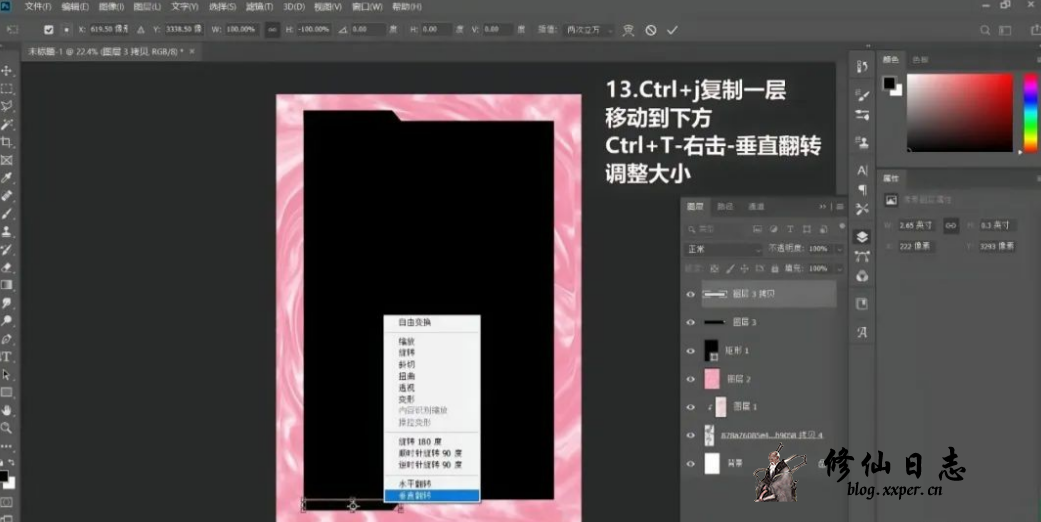This screenshot has height=522, width=1041.
Task: Select the Move tool in the toolbar
Action: click(7, 71)
